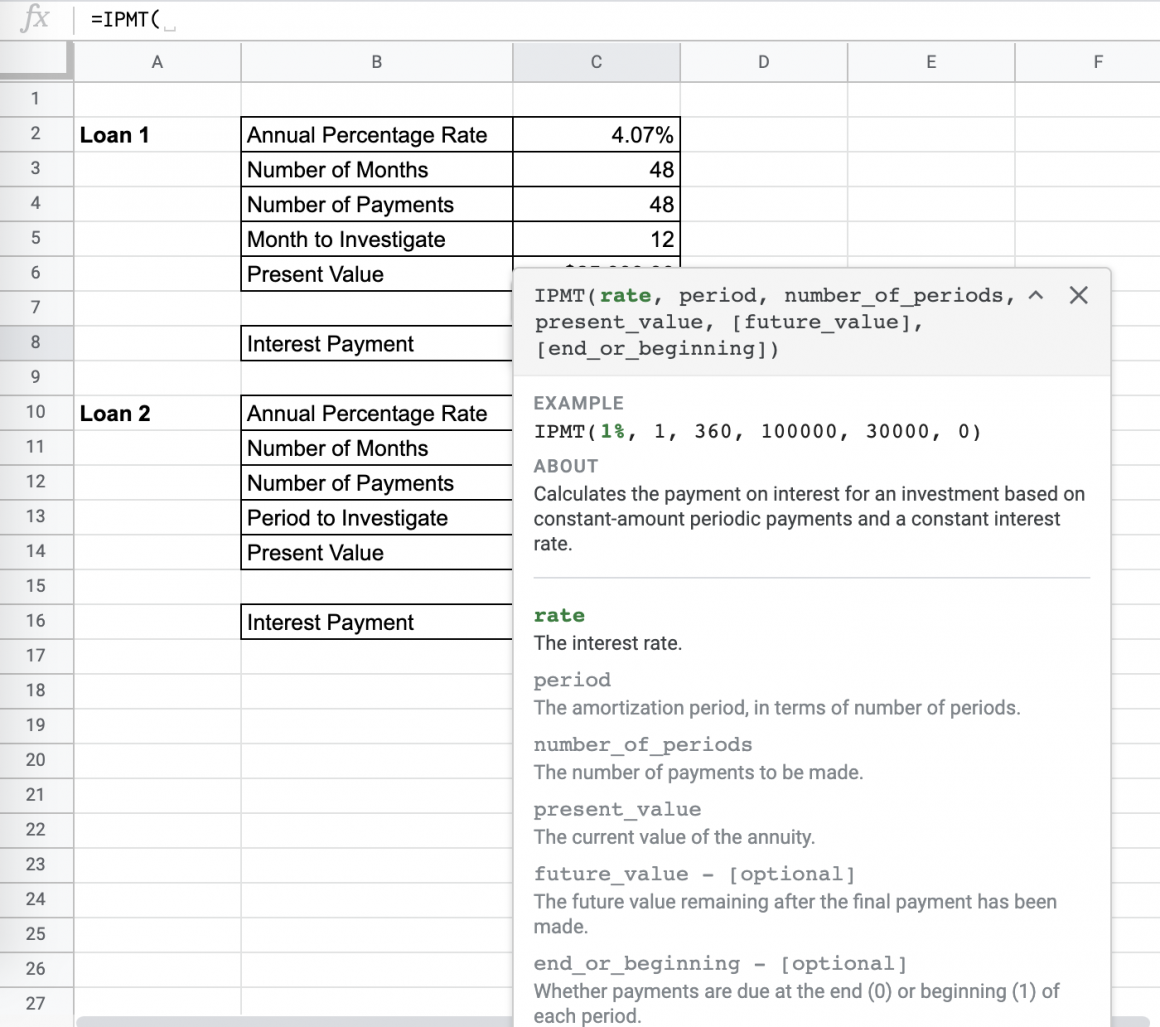
Task: Select the Annual Percentage Rate value cell showing 4.07%
Action: point(596,134)
